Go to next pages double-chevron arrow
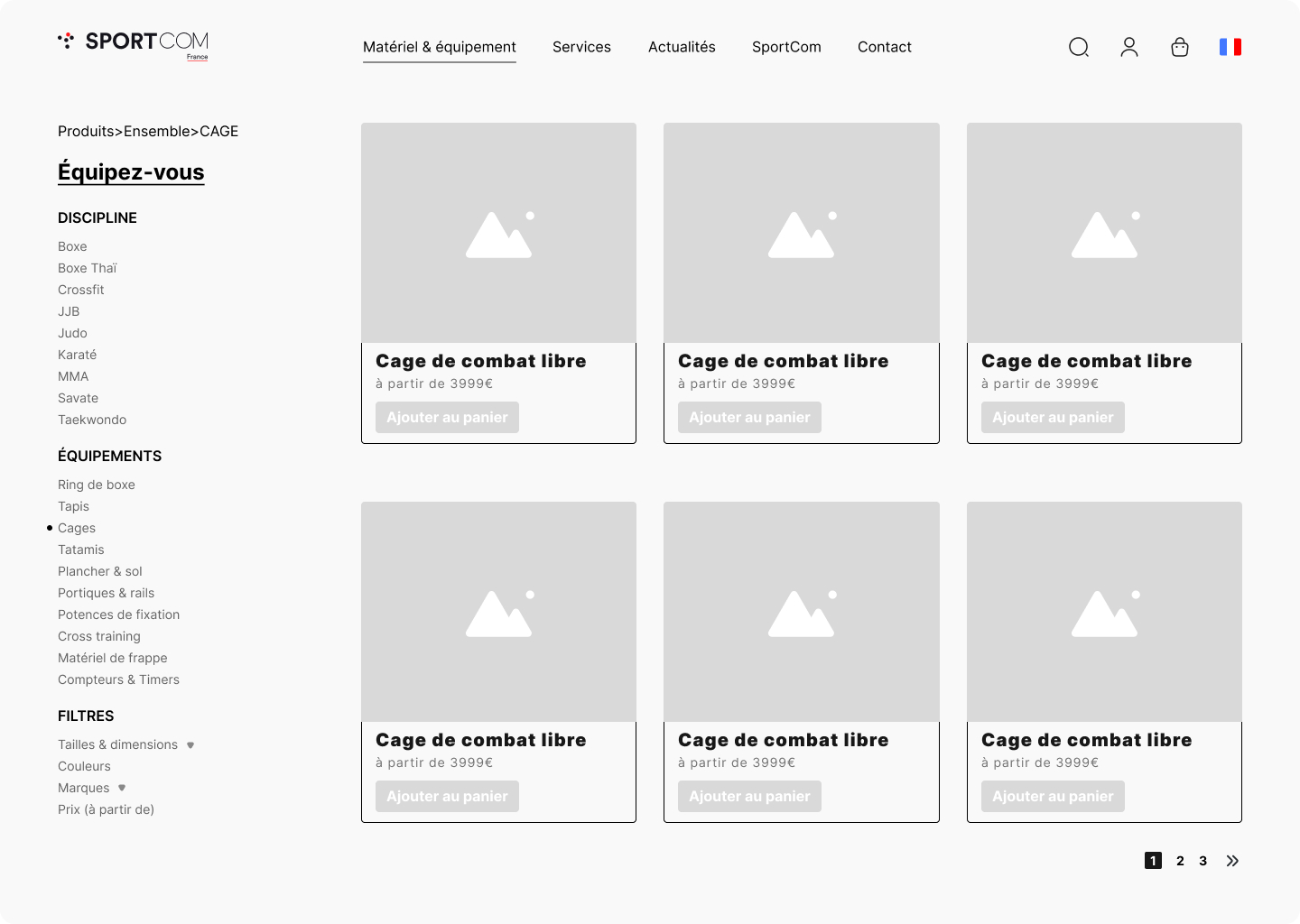This screenshot has width=1300, height=924. 1232,861
